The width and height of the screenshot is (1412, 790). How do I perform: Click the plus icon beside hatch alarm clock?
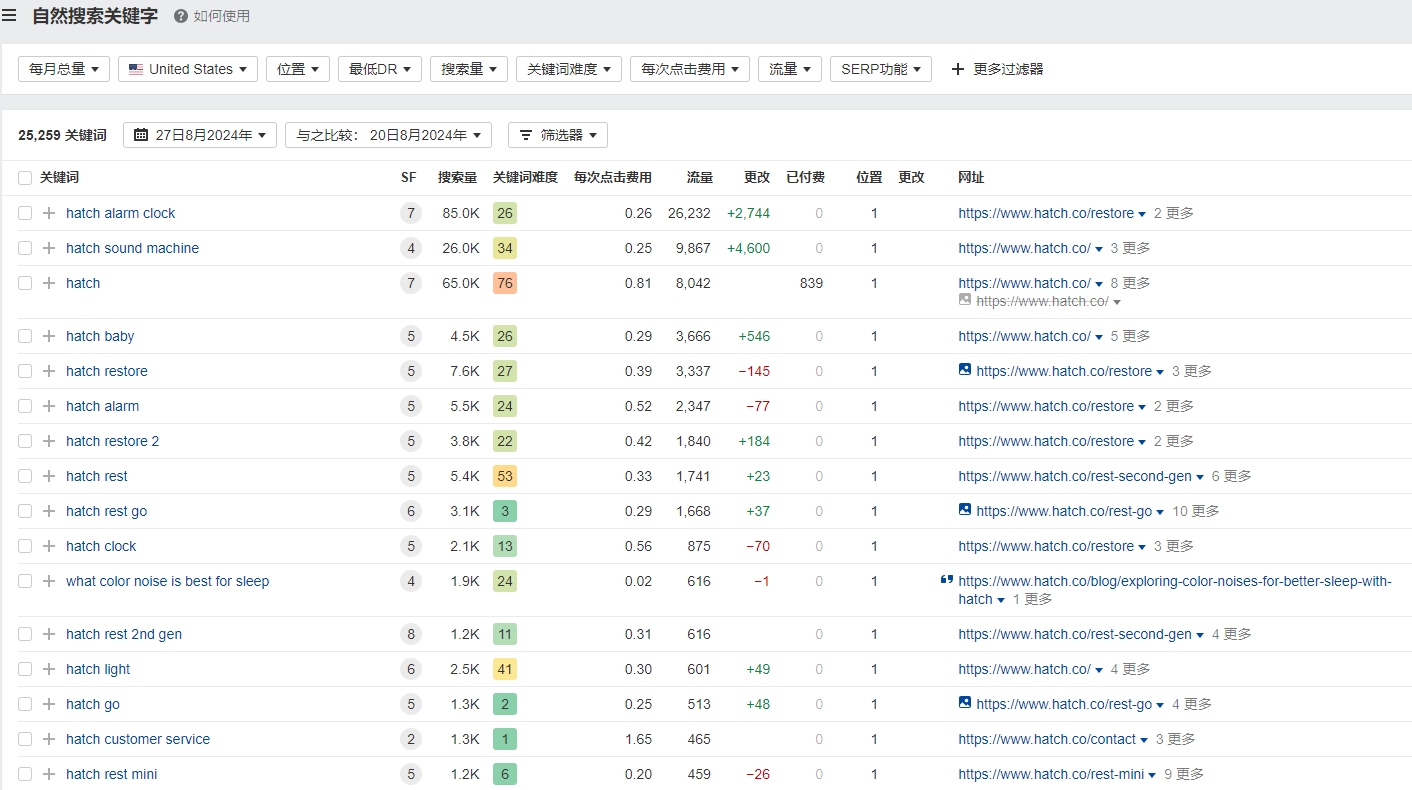[49, 213]
